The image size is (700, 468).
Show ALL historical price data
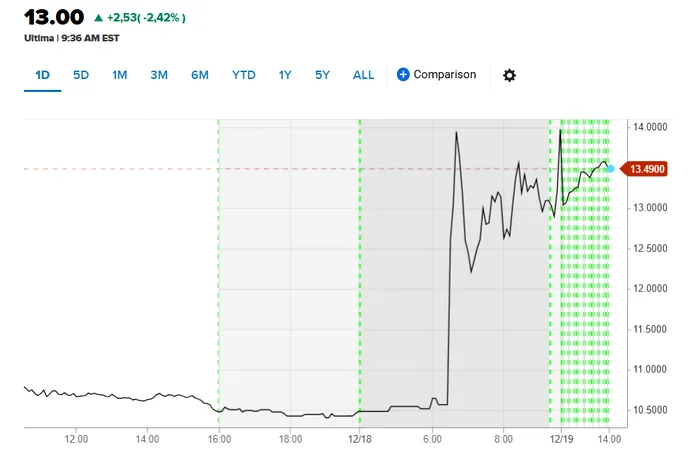pos(364,75)
